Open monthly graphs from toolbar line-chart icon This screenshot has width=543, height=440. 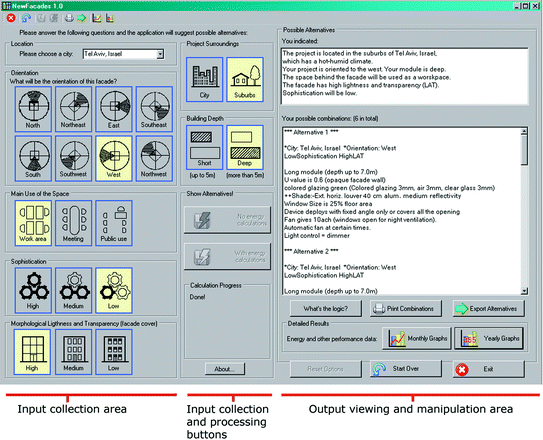(x=97, y=18)
